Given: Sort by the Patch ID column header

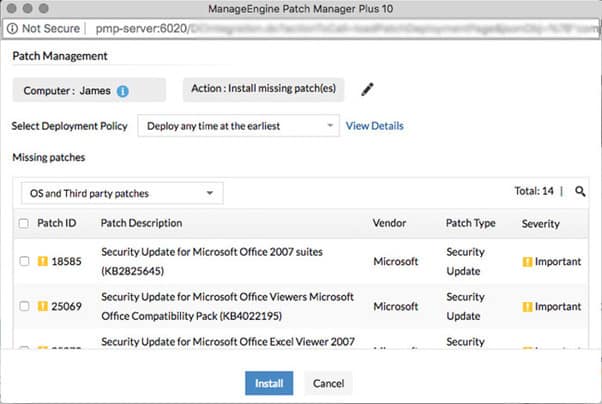Looking at the screenshot, I should coord(57,223).
